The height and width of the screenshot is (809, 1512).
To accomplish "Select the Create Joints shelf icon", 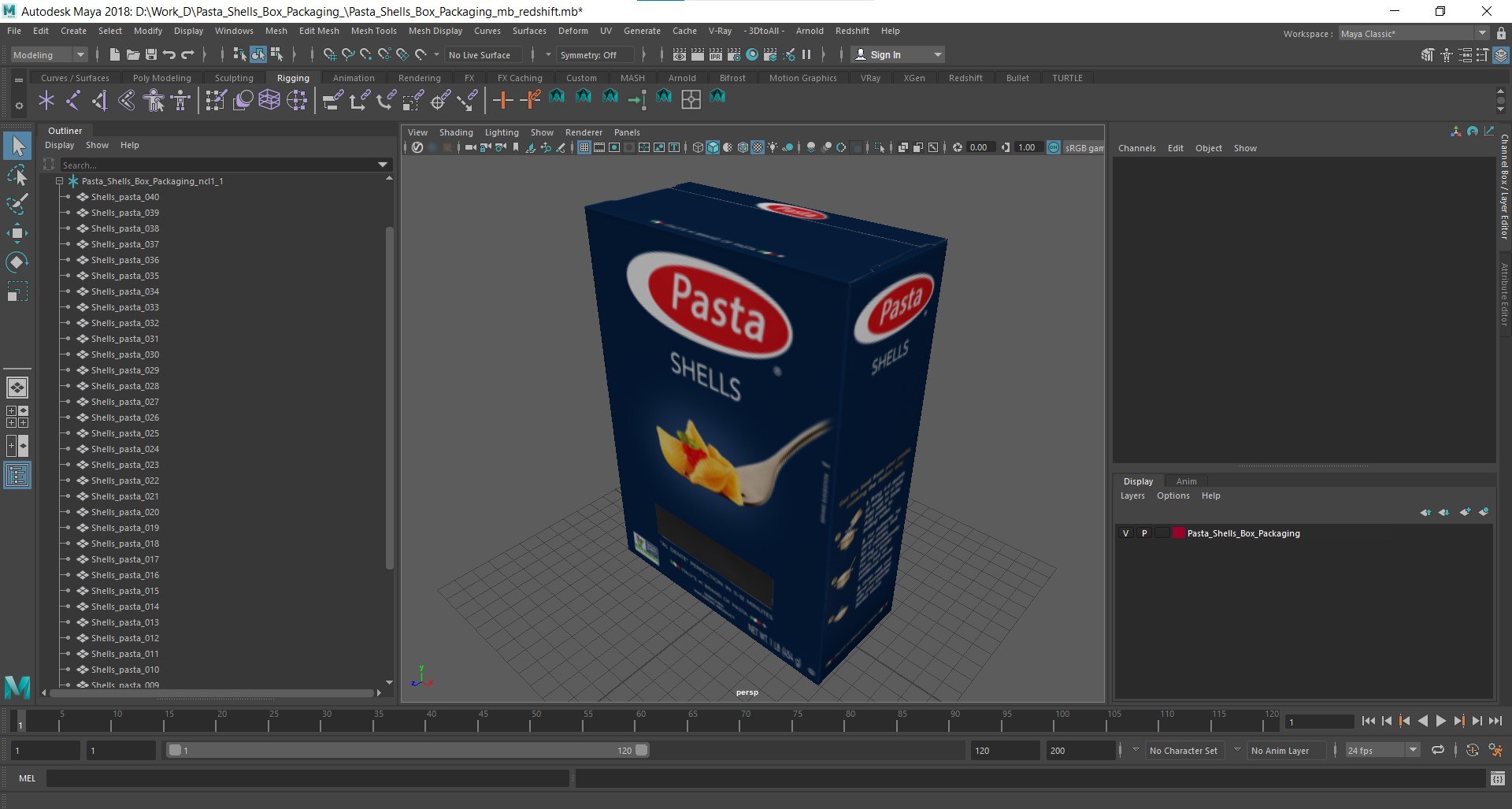I will (73, 100).
